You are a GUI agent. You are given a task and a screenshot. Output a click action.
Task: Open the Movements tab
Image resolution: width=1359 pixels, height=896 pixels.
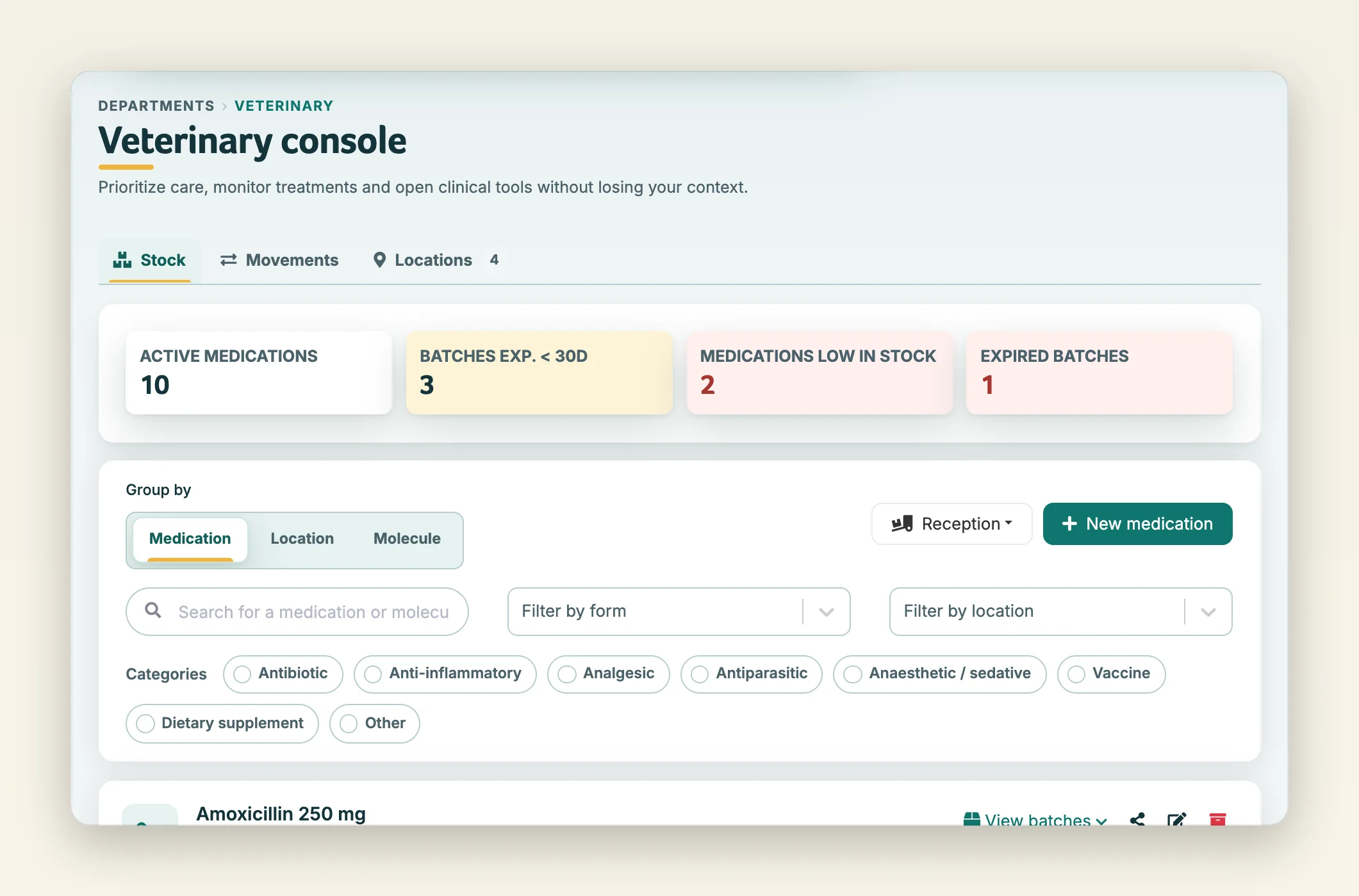coord(279,260)
